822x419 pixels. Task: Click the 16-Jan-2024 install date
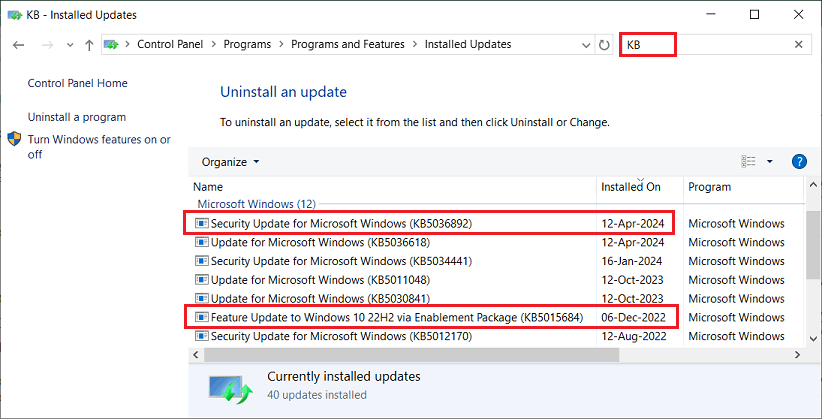[x=632, y=261]
